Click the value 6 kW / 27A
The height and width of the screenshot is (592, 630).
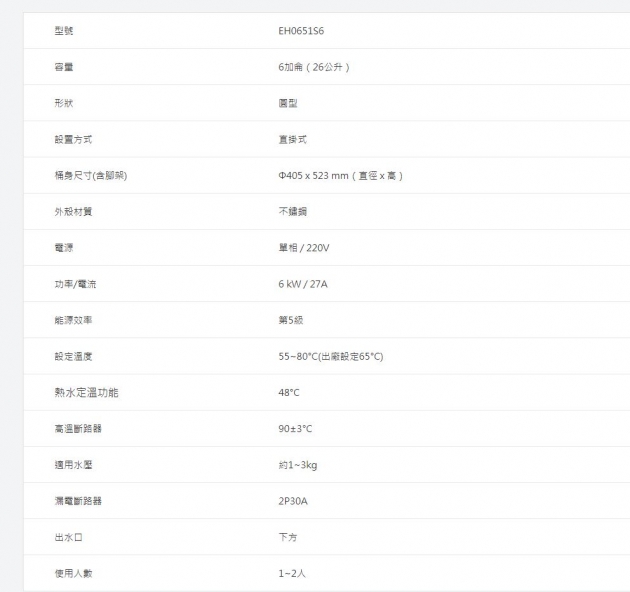303,284
